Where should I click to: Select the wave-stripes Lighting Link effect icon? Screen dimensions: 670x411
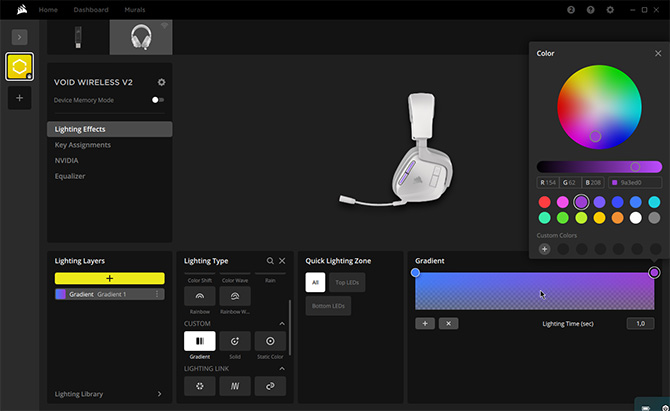[x=235, y=386]
